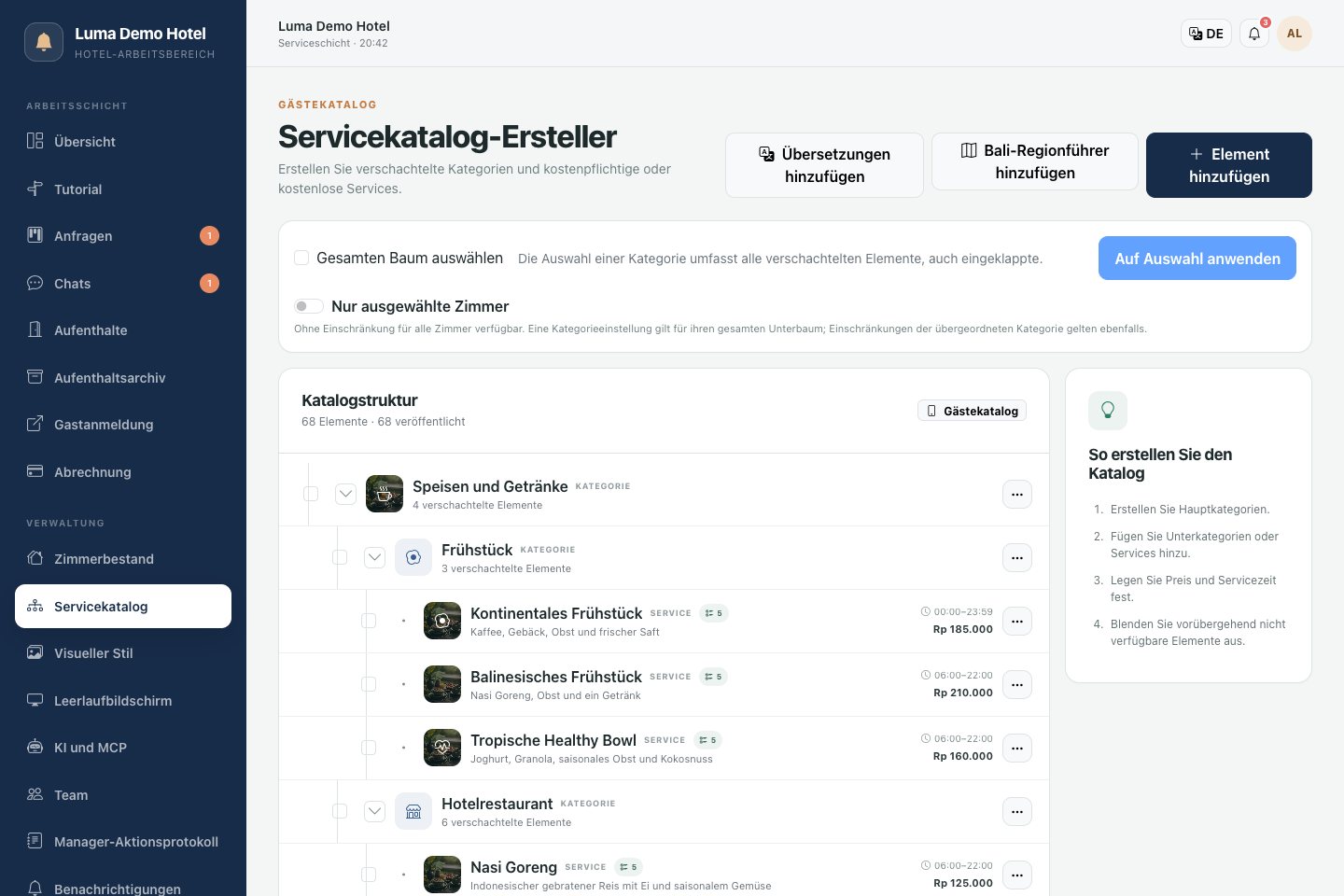The height and width of the screenshot is (896, 1344).
Task: Click Auf Auswahl anwenden button
Action: tap(1197, 259)
